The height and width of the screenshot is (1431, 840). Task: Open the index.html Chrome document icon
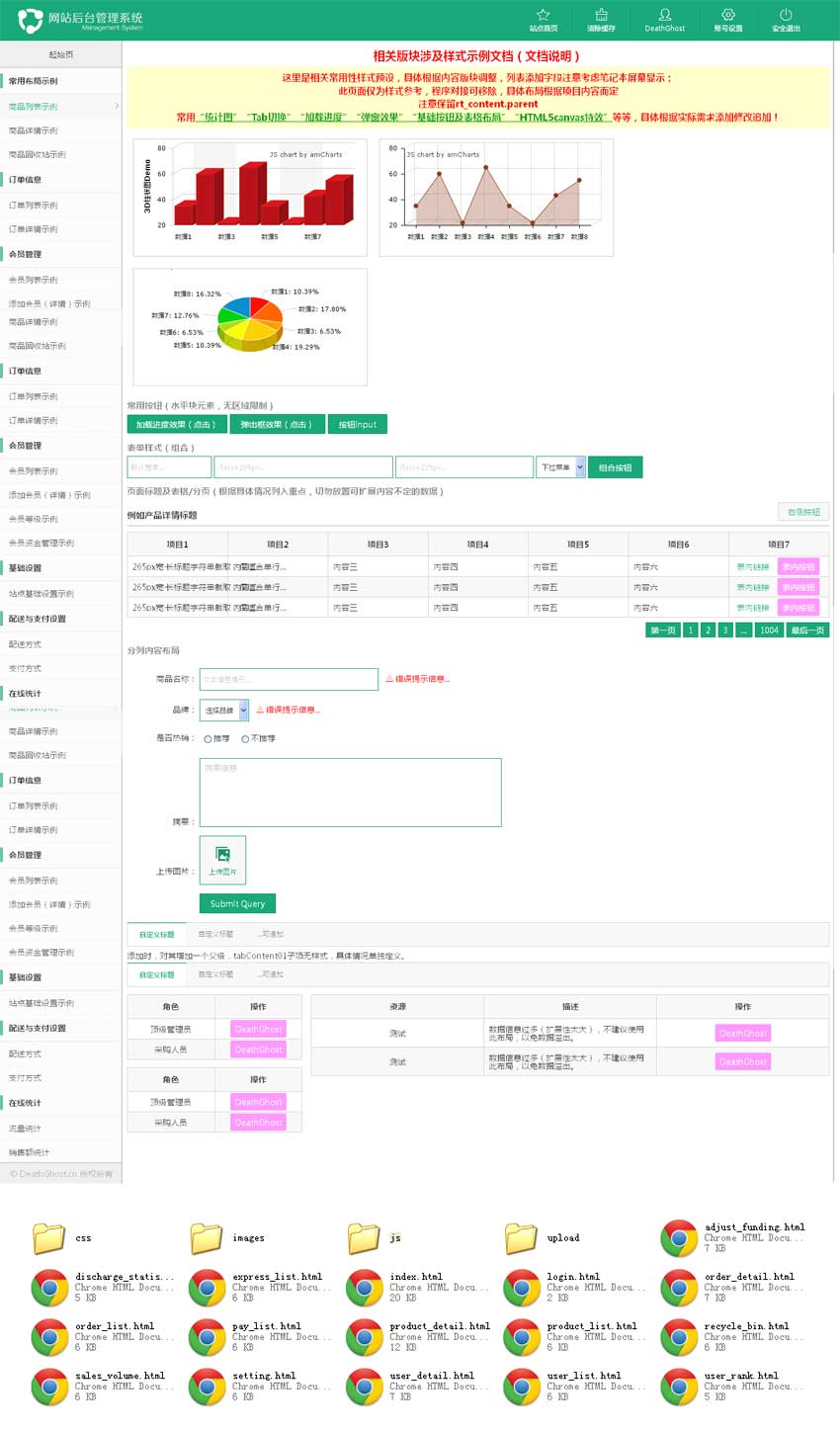pyautogui.click(x=363, y=1287)
